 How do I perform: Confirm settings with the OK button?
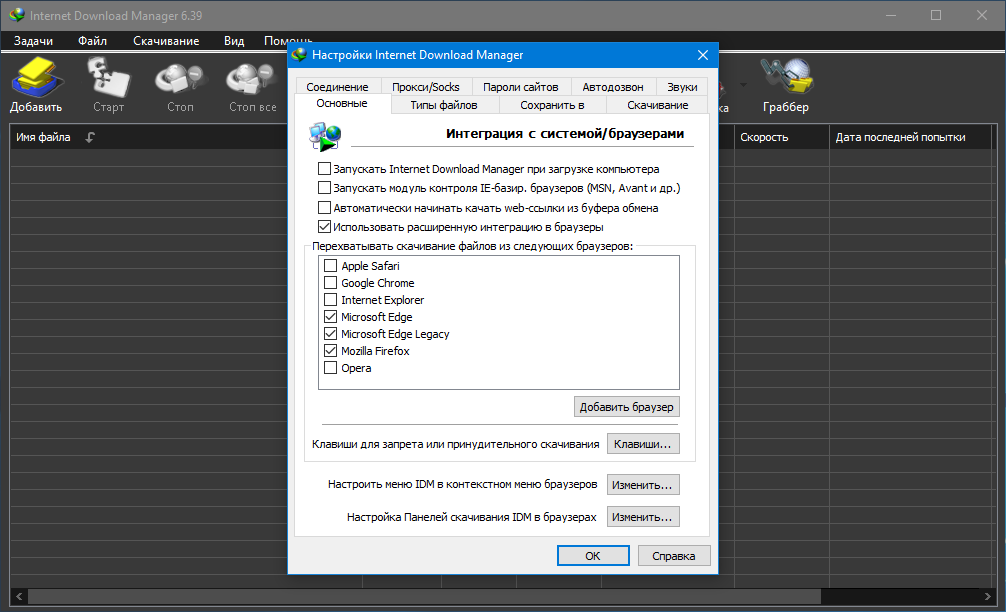click(x=593, y=556)
